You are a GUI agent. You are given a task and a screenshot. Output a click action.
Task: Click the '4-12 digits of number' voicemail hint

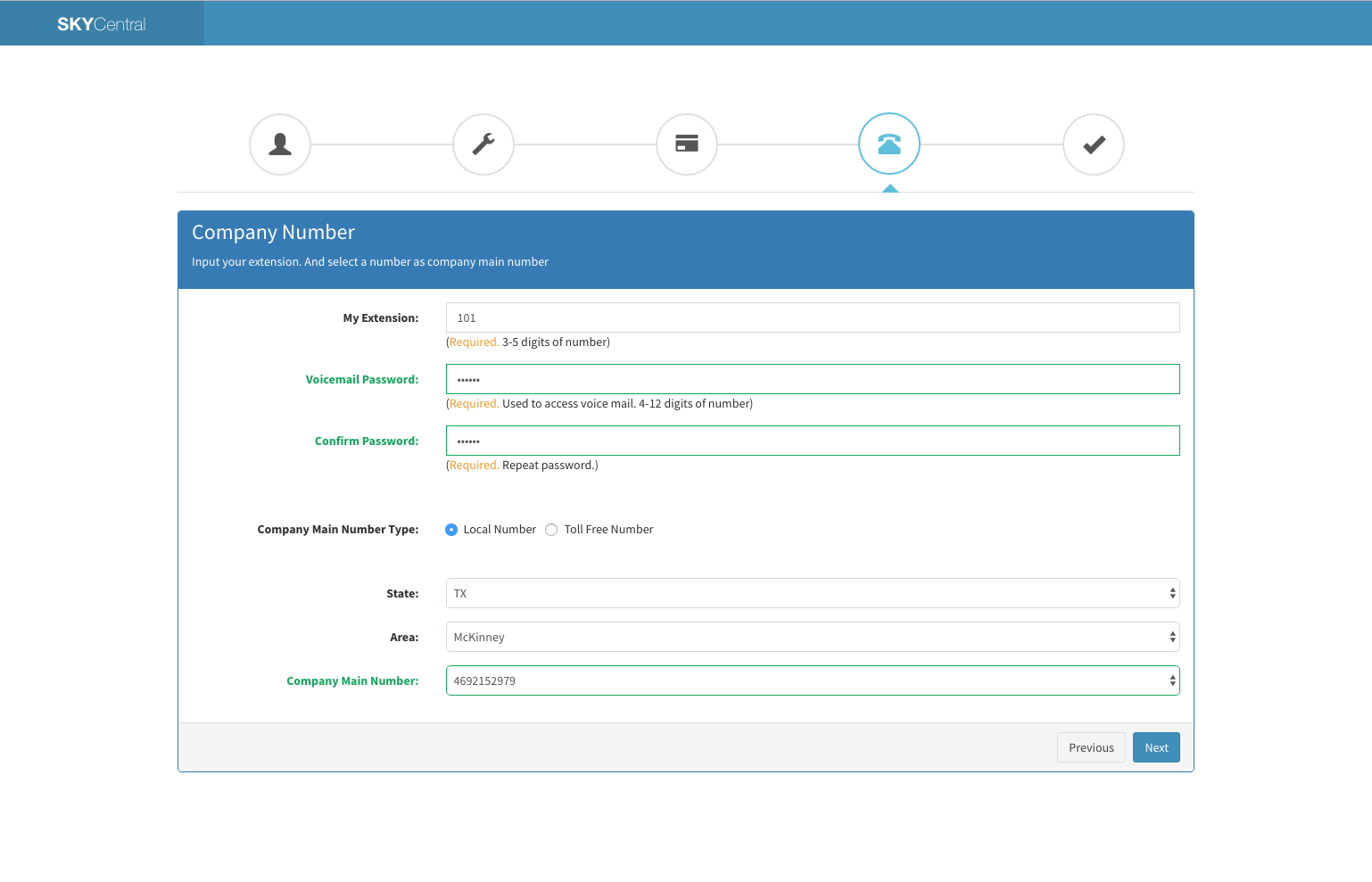(x=694, y=404)
